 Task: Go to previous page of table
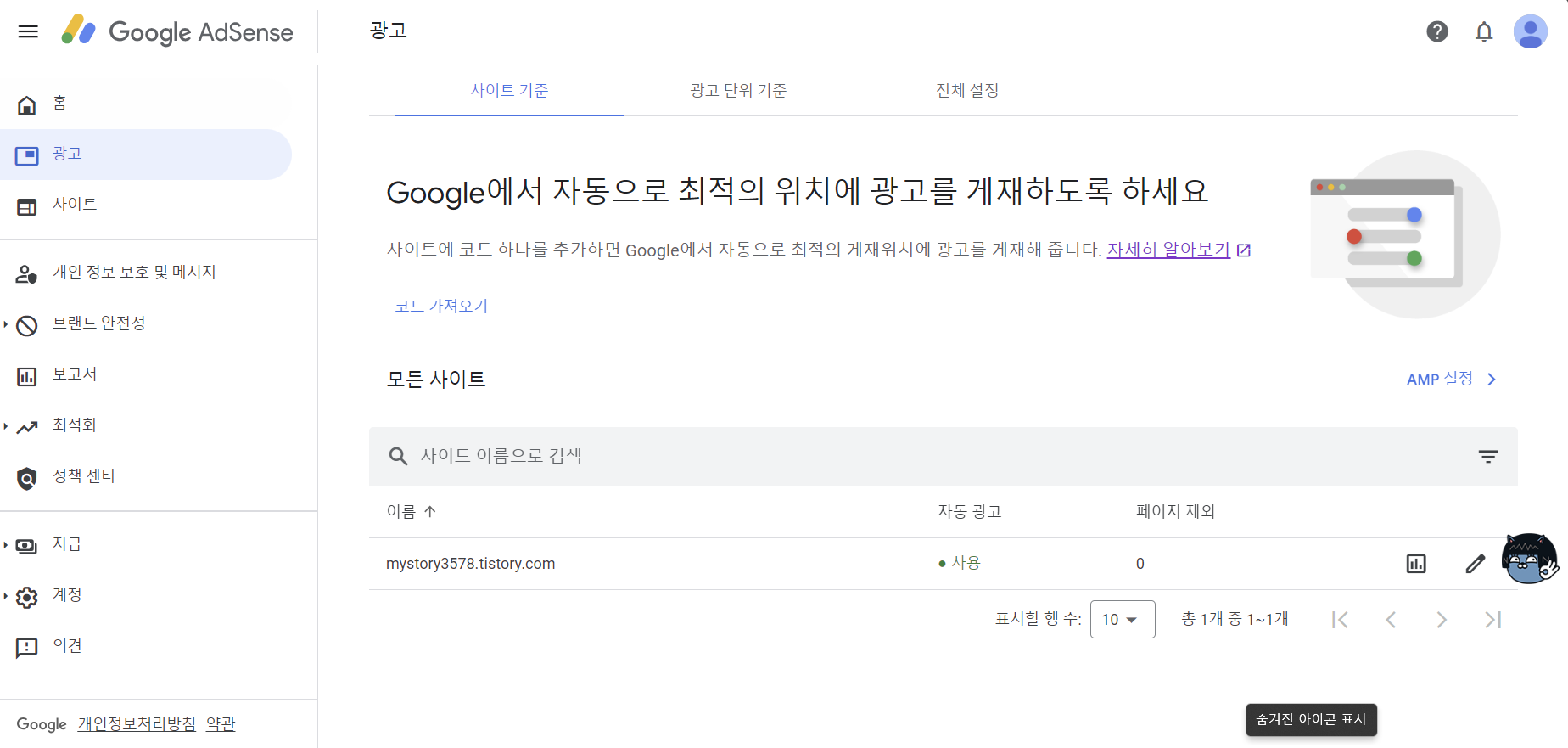click(1391, 620)
